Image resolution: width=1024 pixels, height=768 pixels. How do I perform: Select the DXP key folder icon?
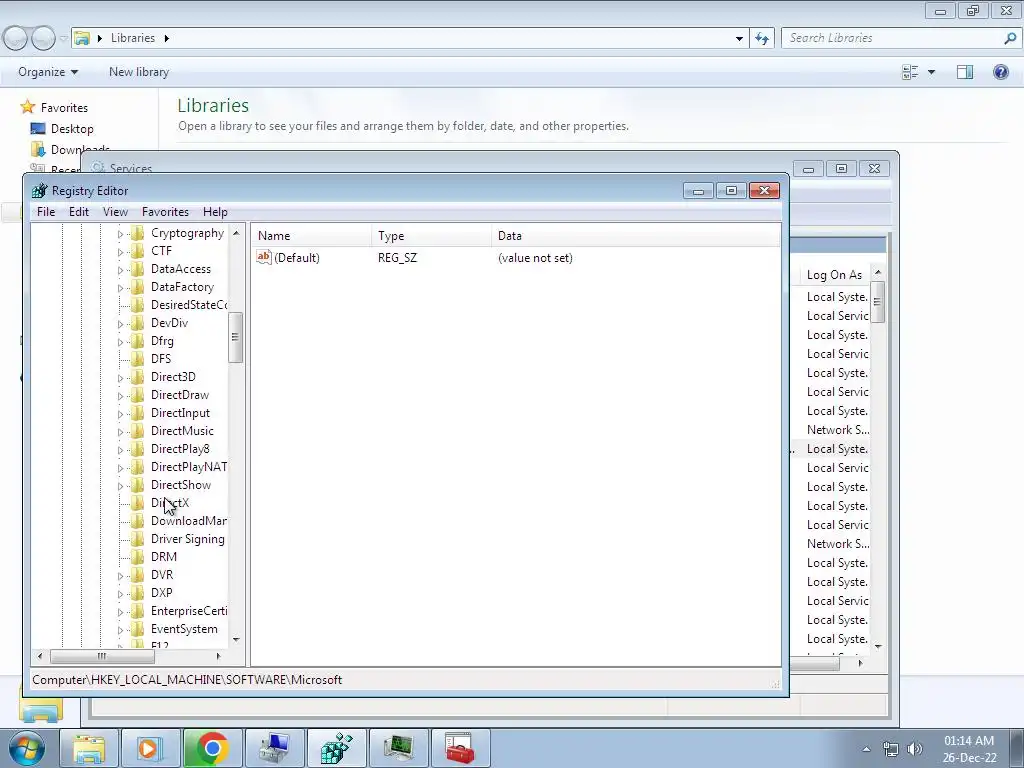137,593
